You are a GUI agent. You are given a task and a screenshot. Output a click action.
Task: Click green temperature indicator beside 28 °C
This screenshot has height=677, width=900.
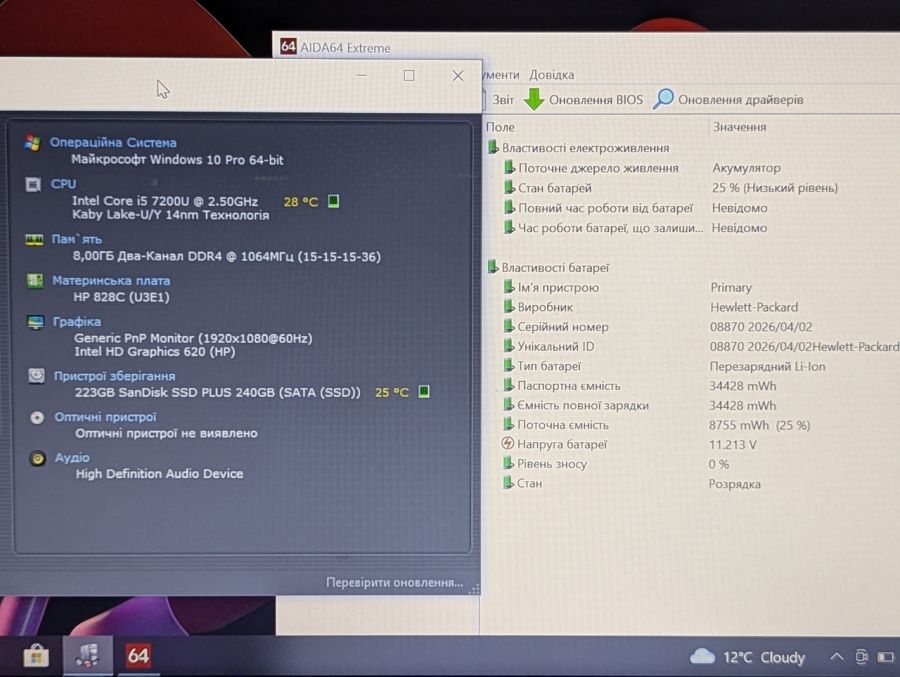pyautogui.click(x=333, y=201)
